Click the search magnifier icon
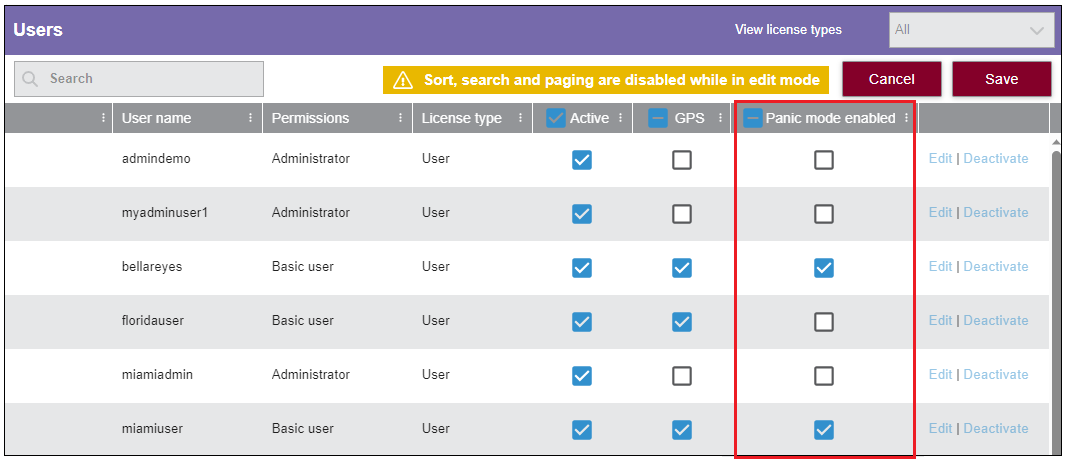Image resolution: width=1068 pixels, height=462 pixels. 31,79
